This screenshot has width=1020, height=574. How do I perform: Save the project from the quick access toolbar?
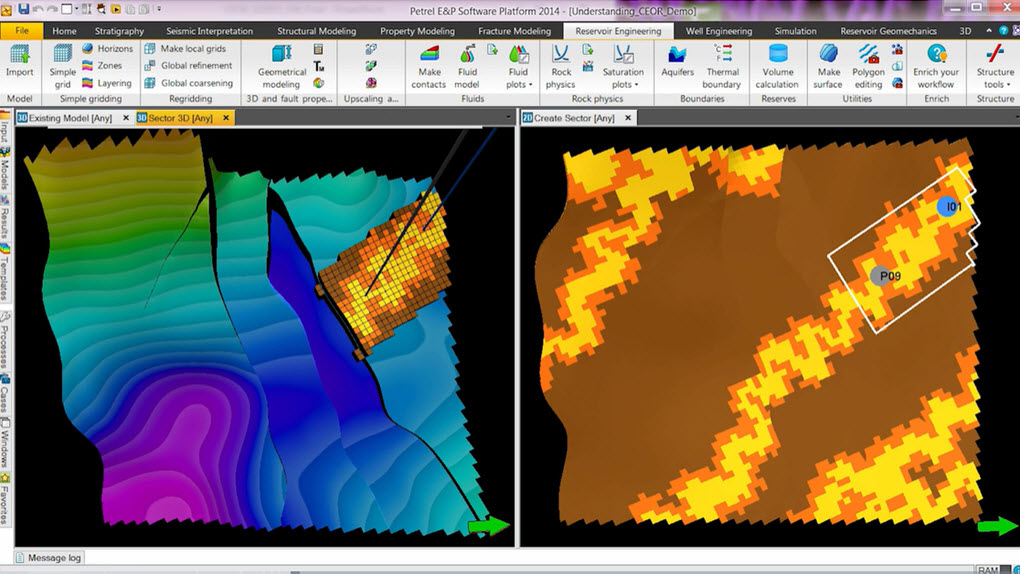coord(24,9)
